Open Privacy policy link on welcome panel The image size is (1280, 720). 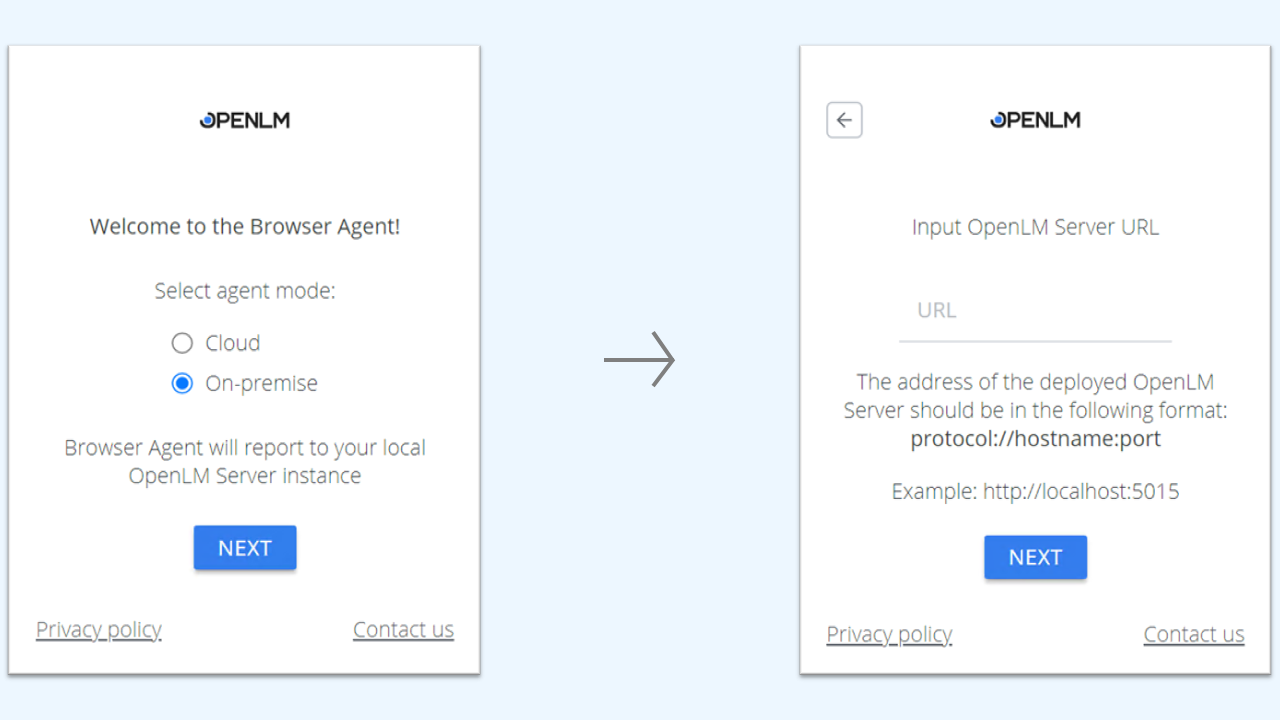pos(99,629)
